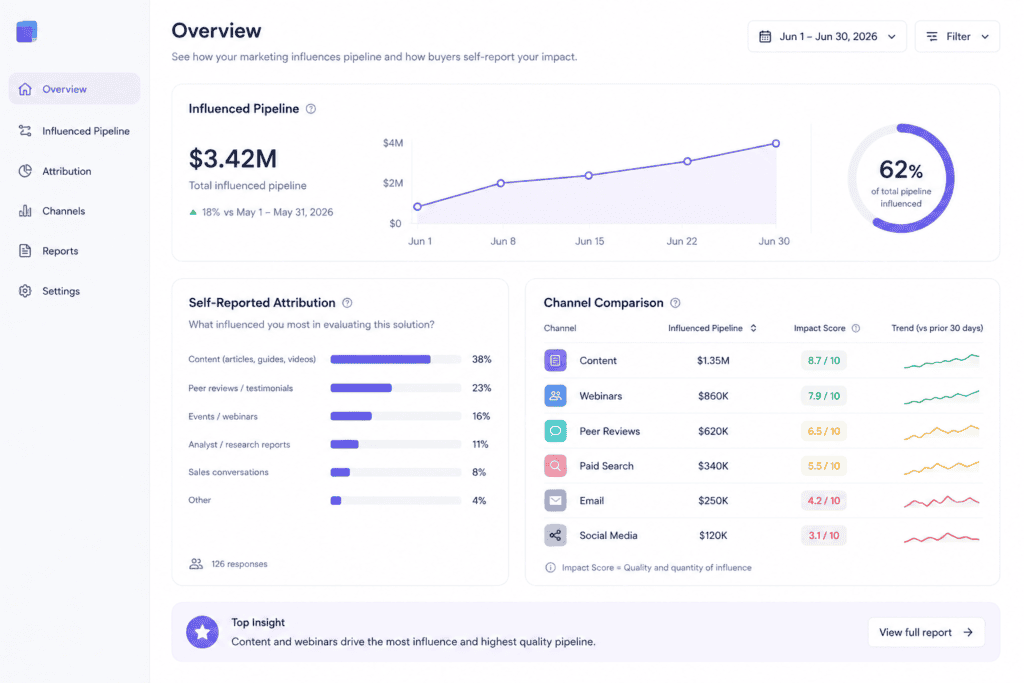
Task: Click Content's 8.7 / 10 score badge
Action: (824, 360)
